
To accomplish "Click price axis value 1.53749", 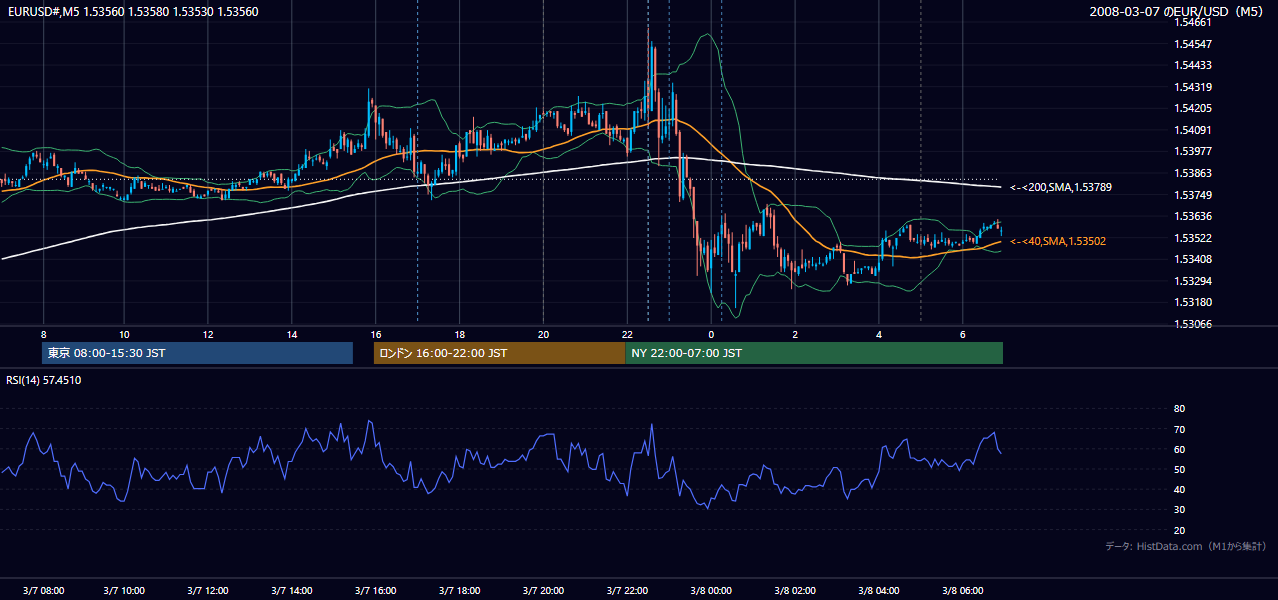I will [1193, 195].
